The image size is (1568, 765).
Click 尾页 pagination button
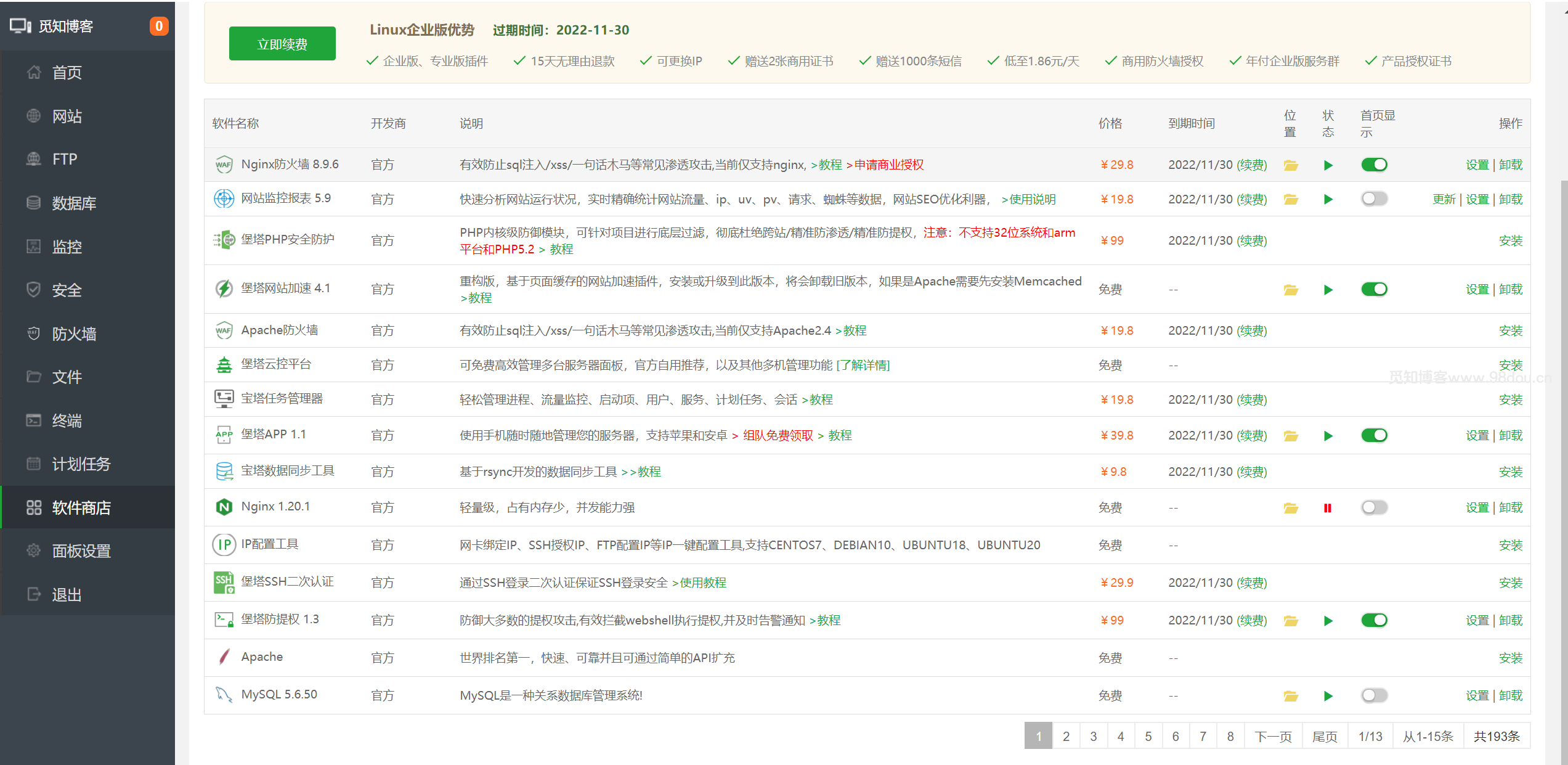tap(1325, 736)
